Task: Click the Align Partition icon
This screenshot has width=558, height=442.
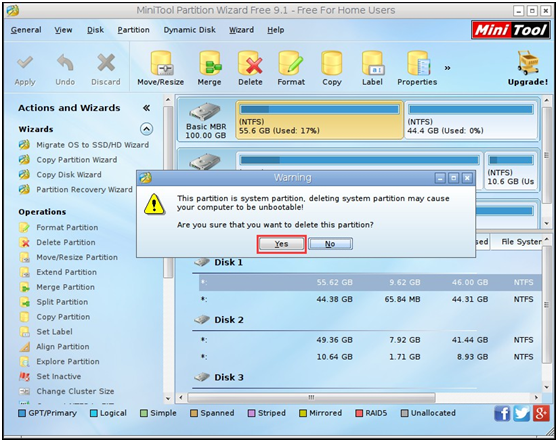Action: pos(25,347)
